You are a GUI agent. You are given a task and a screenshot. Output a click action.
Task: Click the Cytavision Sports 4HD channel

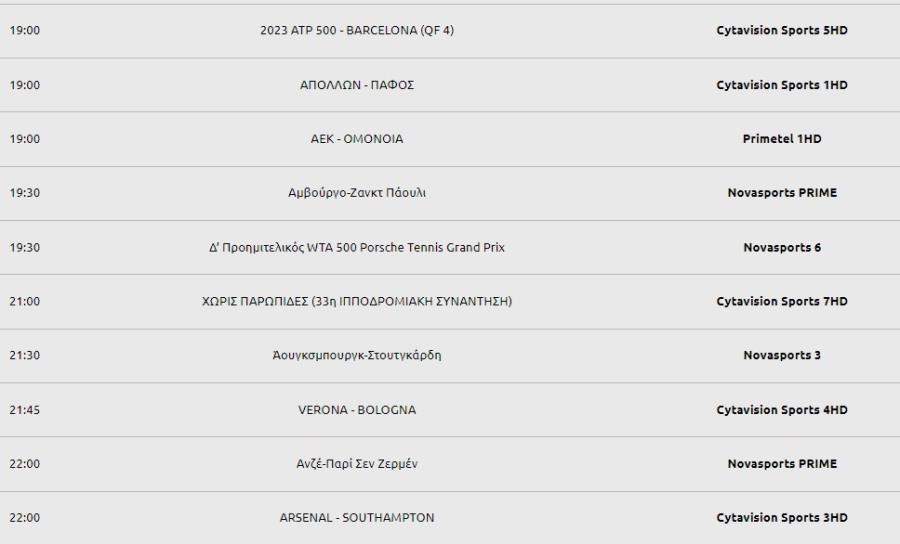[782, 410]
